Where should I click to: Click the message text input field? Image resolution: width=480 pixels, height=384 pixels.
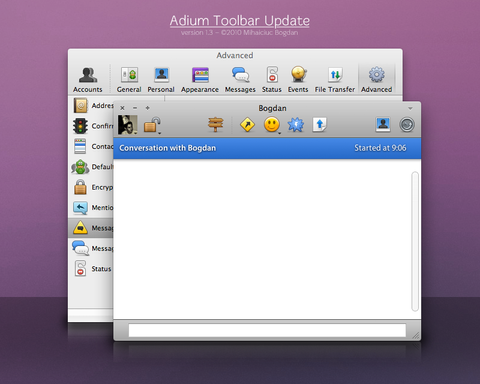coord(267,330)
